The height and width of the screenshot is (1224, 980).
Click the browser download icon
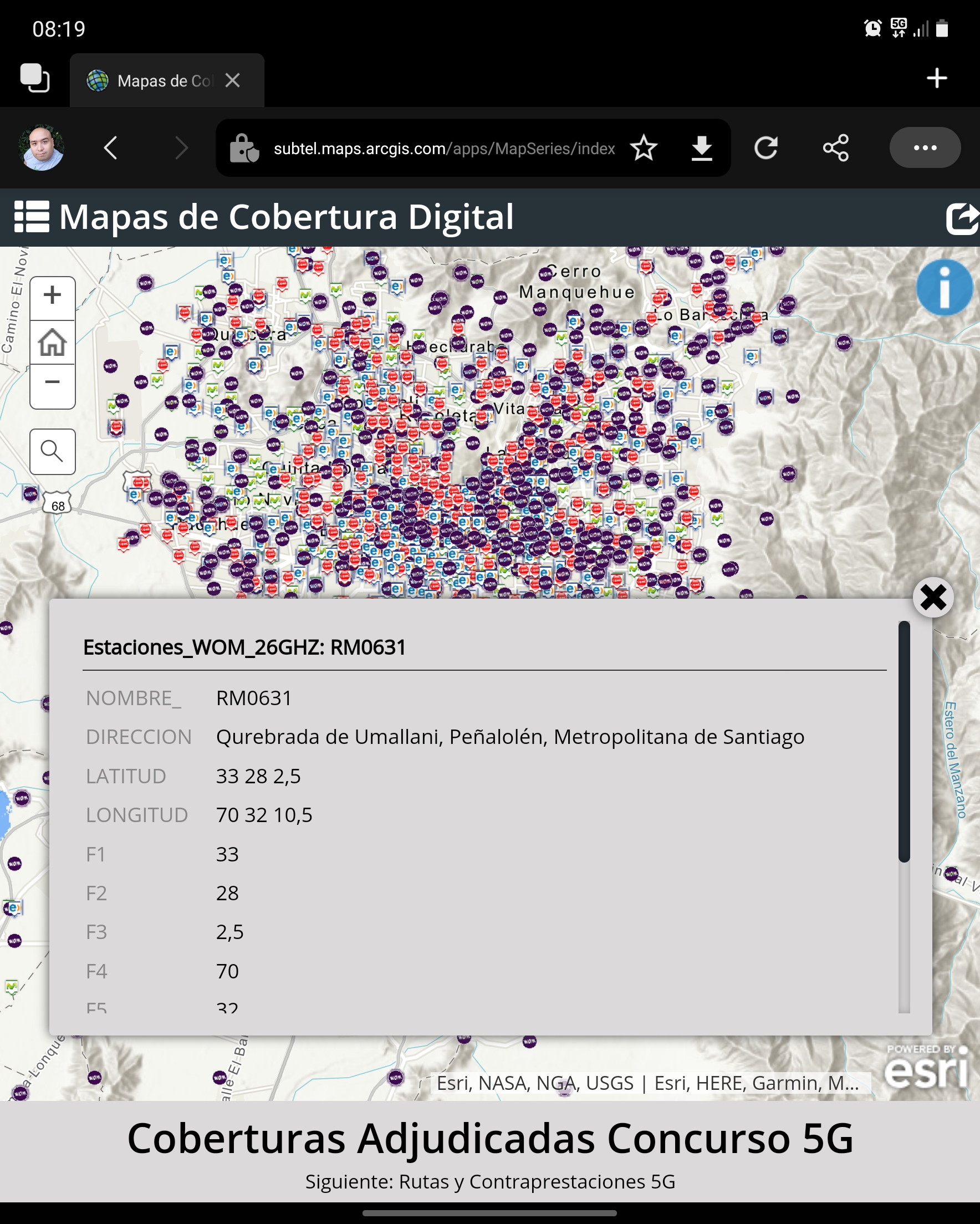pyautogui.click(x=702, y=148)
